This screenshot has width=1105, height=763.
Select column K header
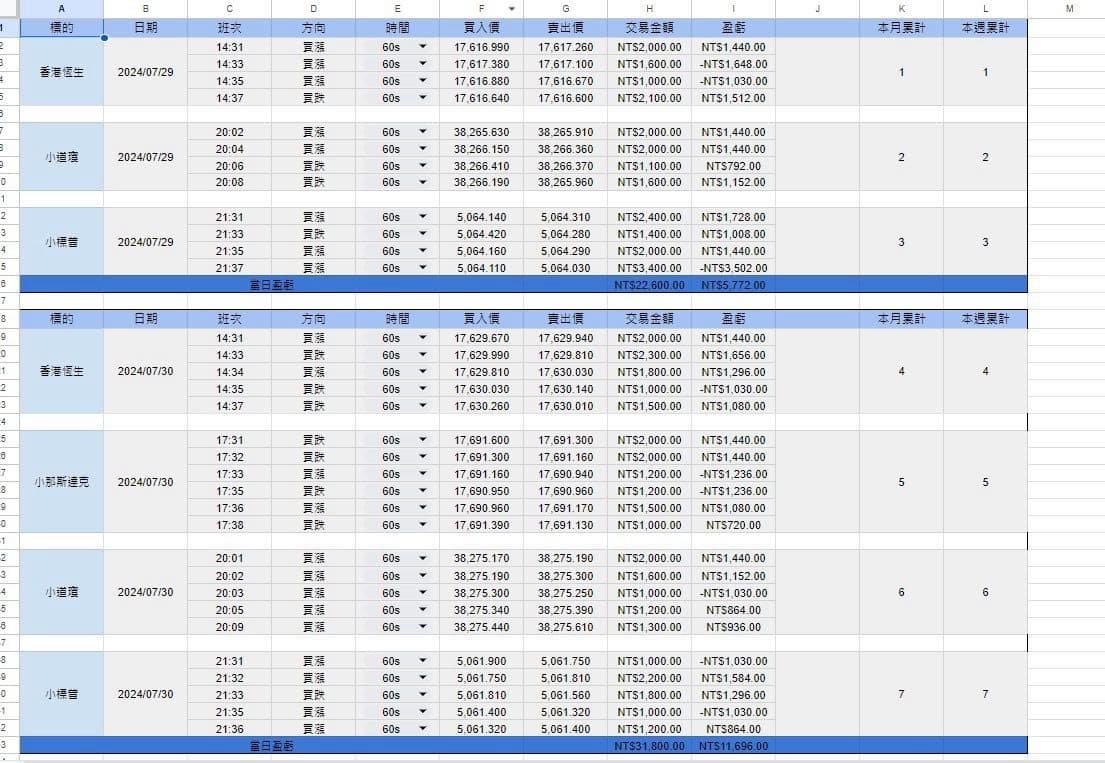point(901,9)
